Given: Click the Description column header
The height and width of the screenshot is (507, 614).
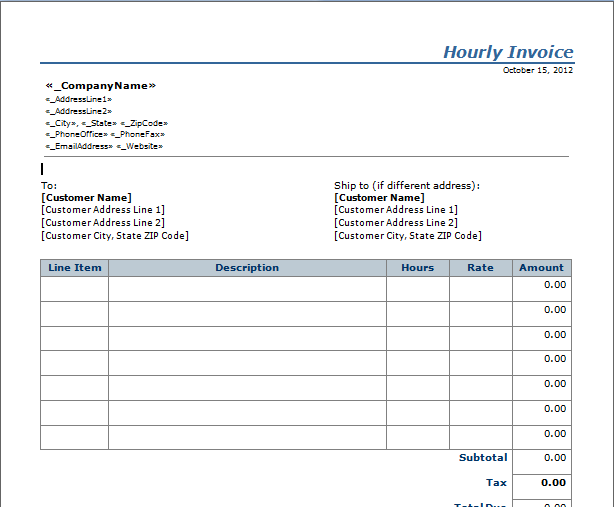Looking at the screenshot, I should coord(247,268).
